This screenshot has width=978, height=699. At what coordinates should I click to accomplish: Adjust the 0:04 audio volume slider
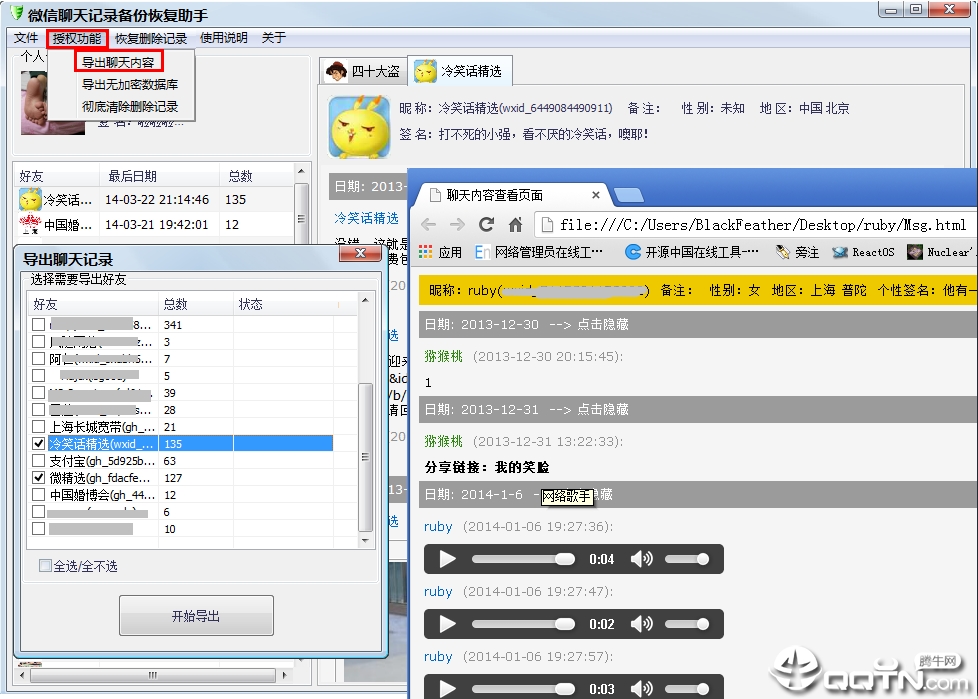pyautogui.click(x=686, y=559)
